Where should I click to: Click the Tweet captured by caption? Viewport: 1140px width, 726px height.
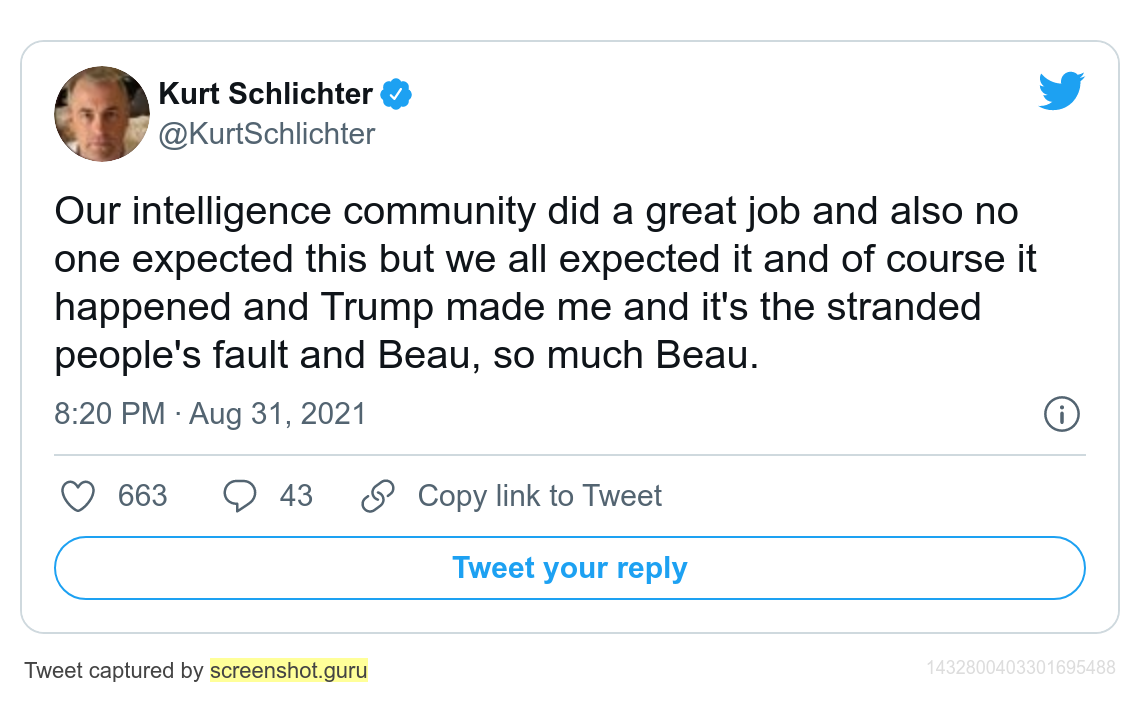pyautogui.click(x=113, y=670)
